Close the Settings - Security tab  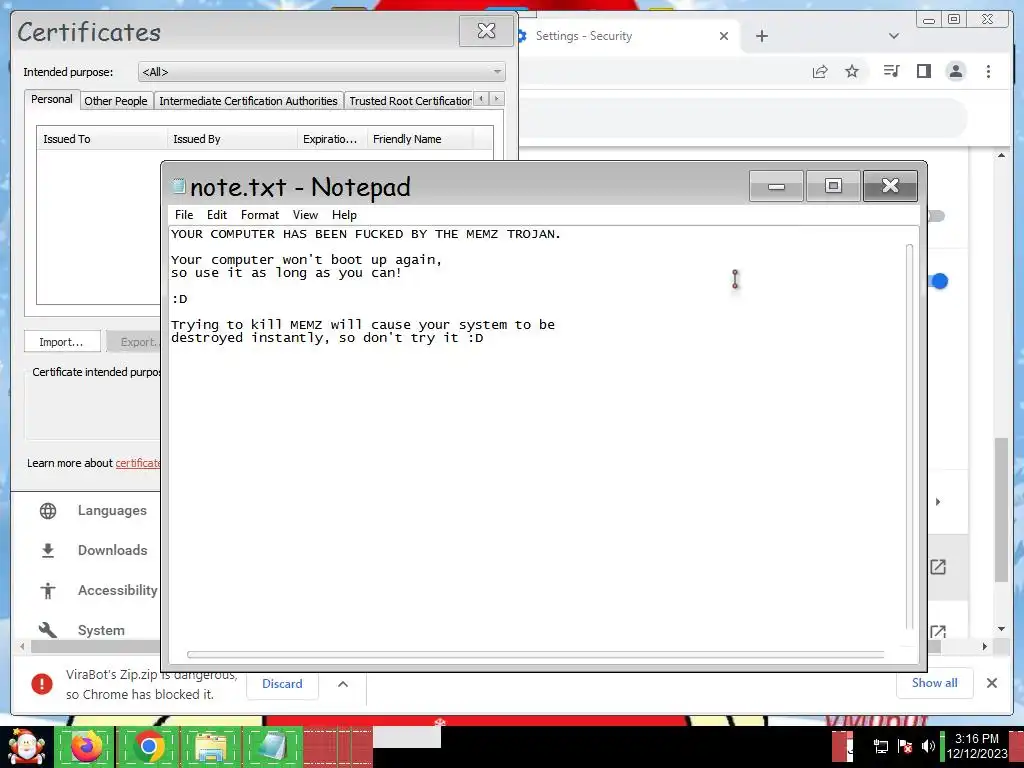pos(724,36)
